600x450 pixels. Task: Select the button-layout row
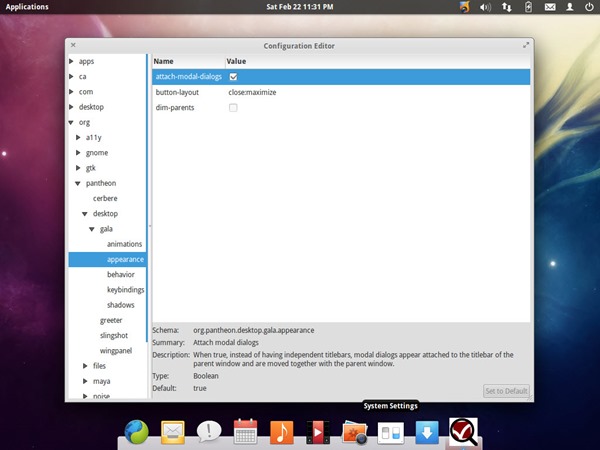341,92
